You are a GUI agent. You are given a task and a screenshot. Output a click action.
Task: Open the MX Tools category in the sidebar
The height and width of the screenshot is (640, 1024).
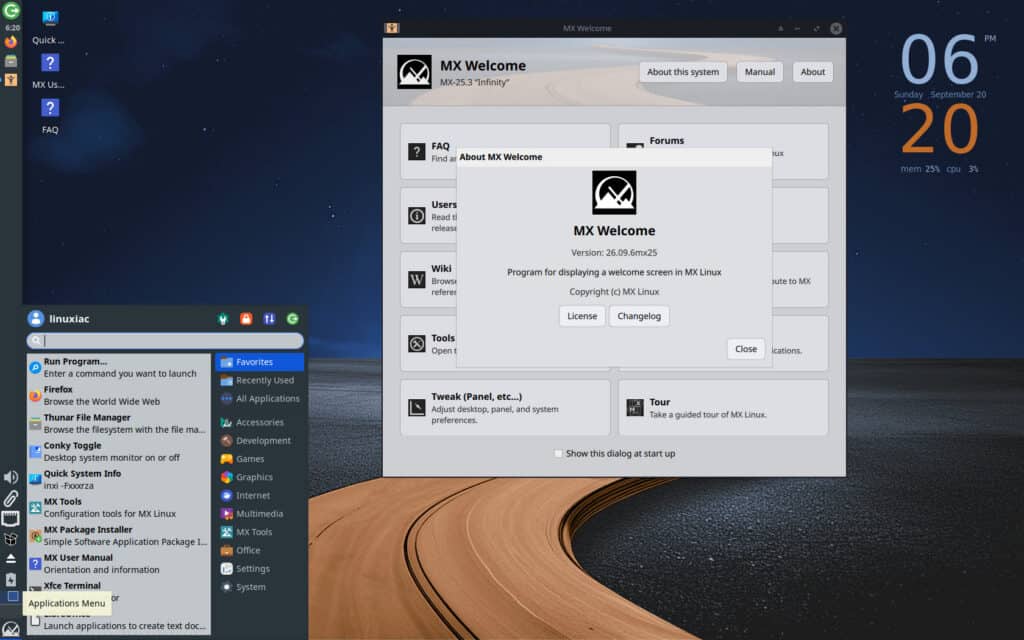pos(259,532)
